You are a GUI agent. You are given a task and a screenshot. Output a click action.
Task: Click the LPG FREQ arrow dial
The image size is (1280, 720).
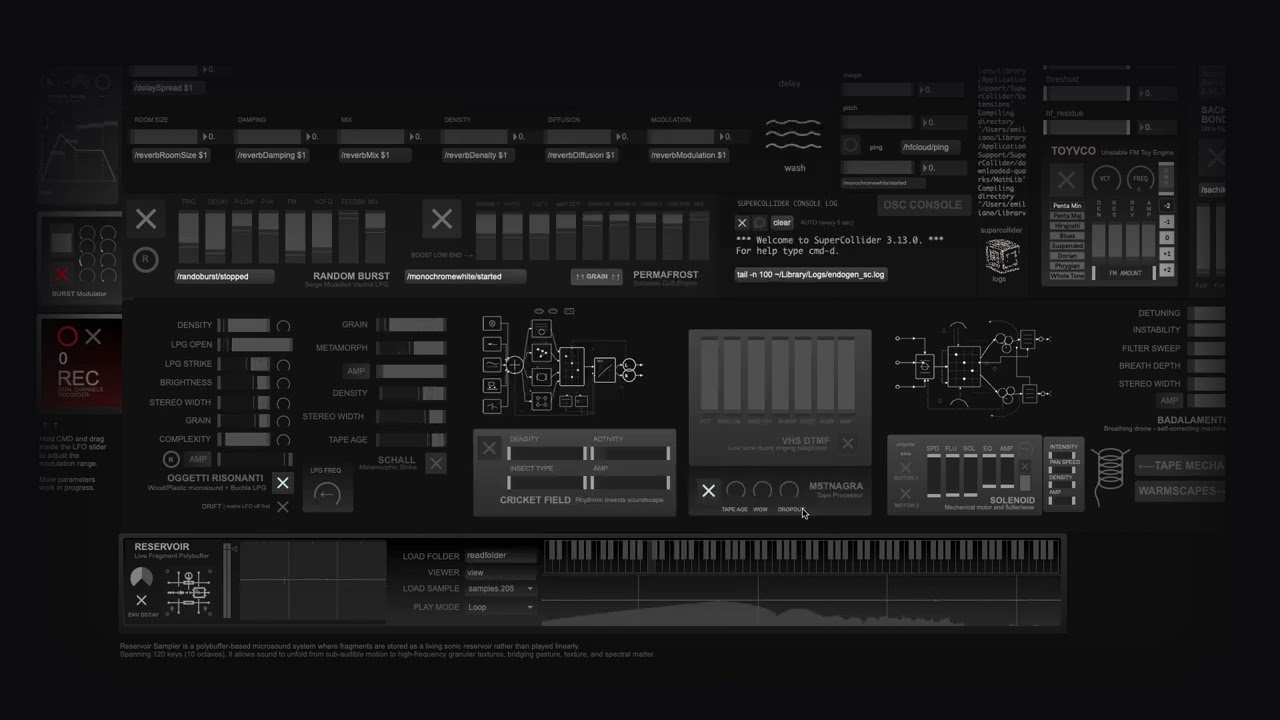[327, 494]
